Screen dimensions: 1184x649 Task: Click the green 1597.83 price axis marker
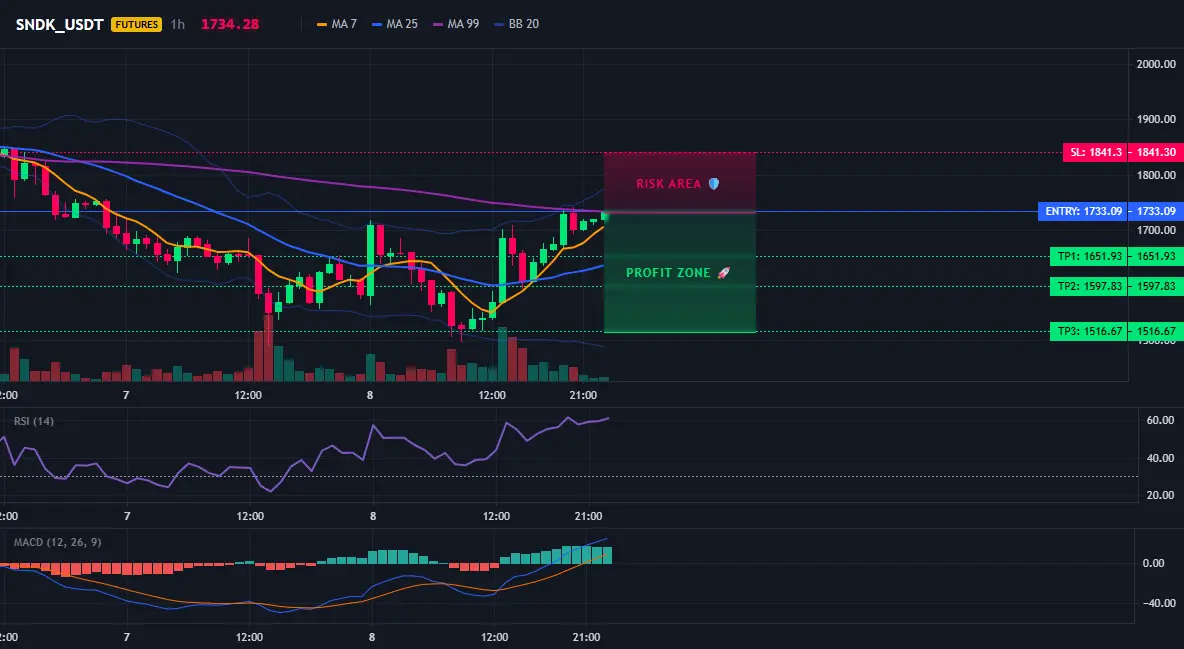[1156, 286]
